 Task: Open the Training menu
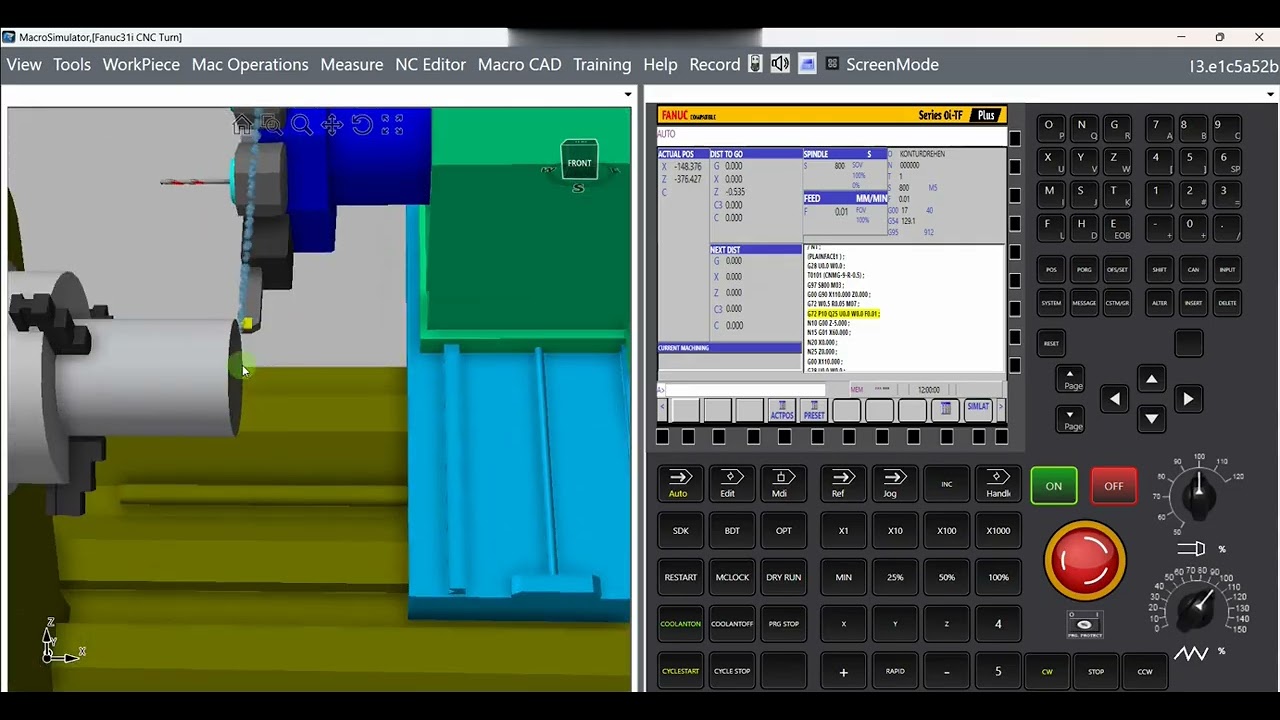pos(602,64)
